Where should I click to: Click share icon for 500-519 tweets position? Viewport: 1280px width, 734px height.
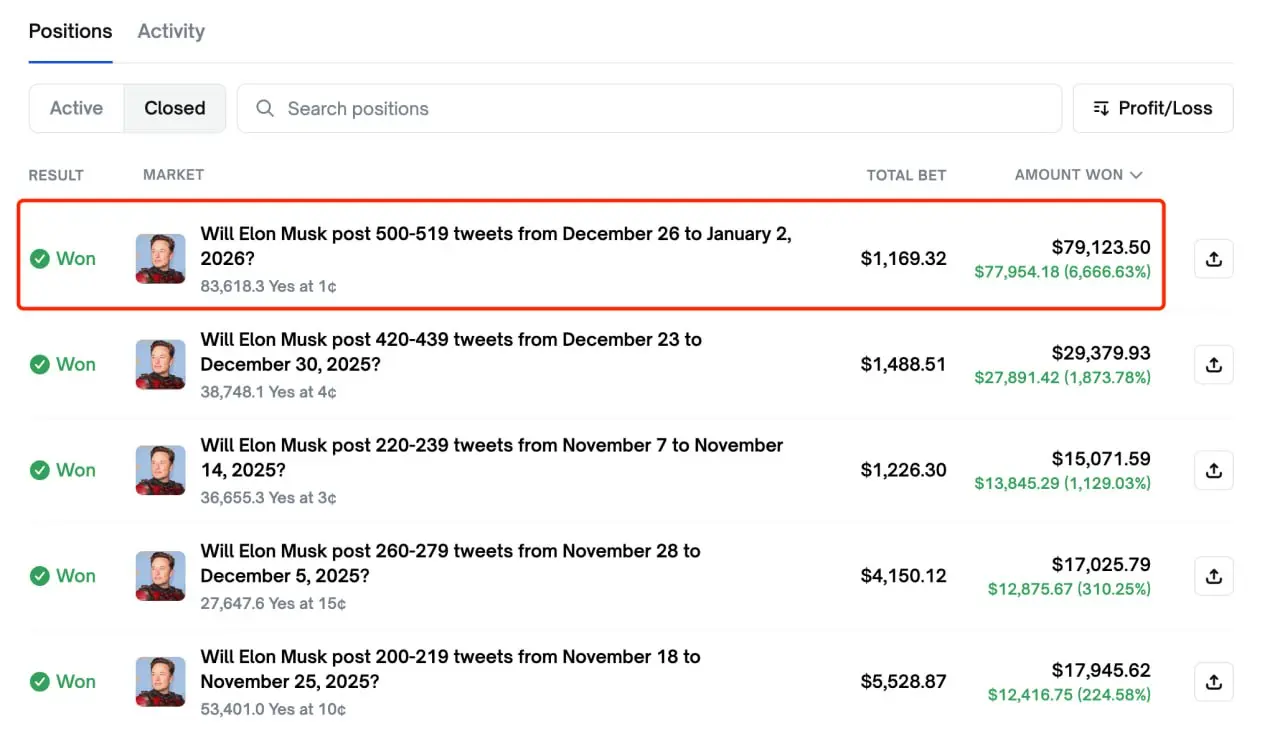(1213, 259)
